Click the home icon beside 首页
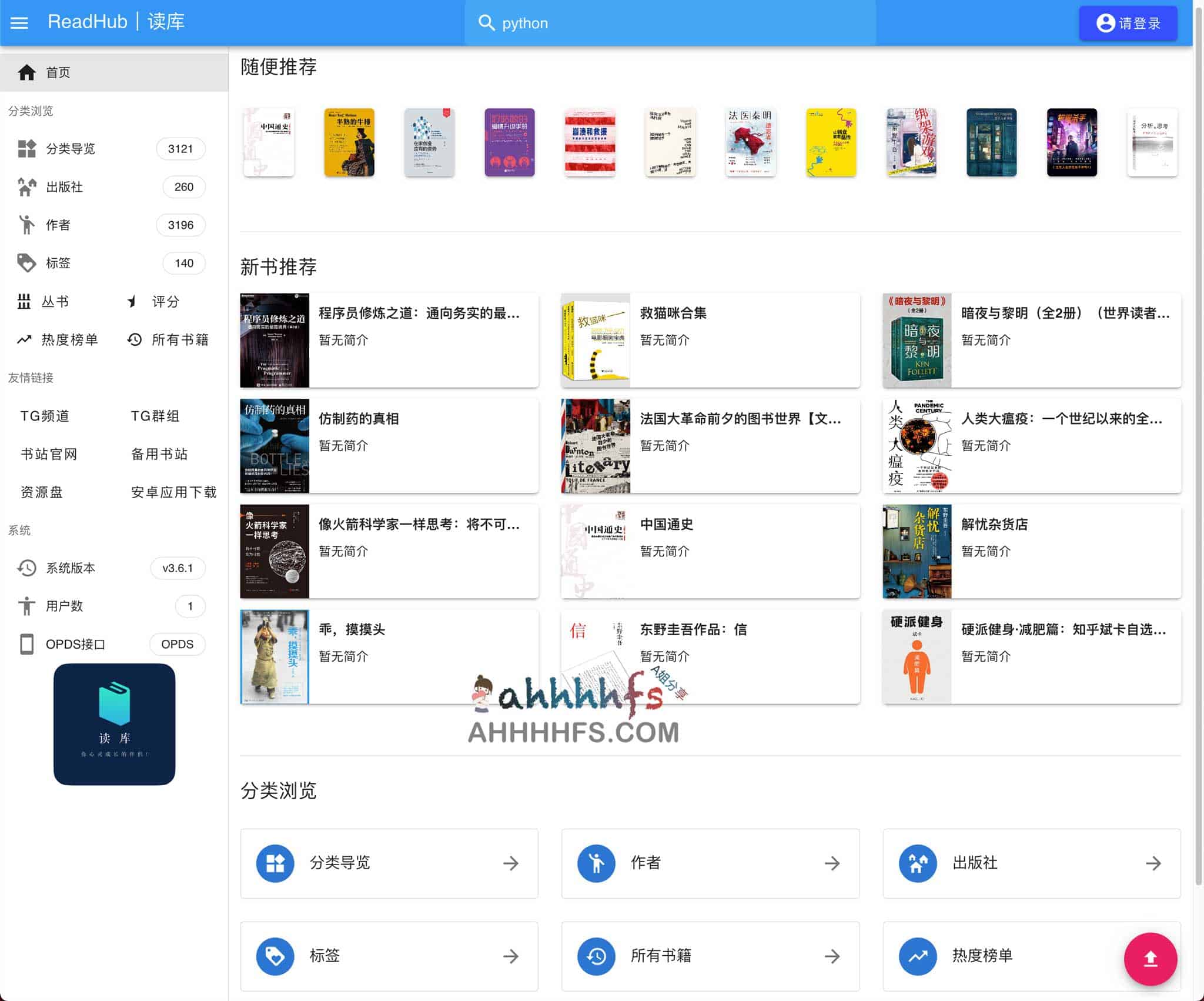 click(x=27, y=72)
